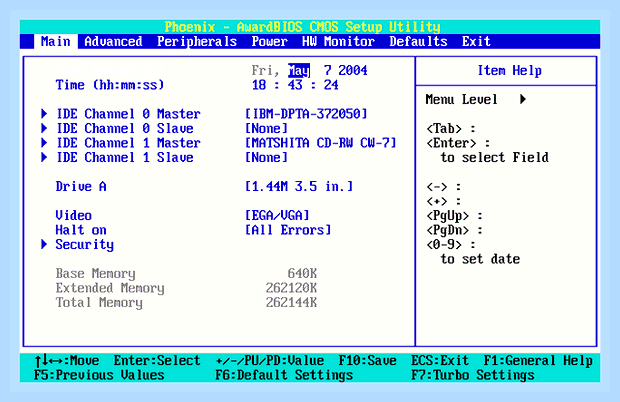Expand arrow beside IDE Channel 1 Slave
620x402 pixels.
point(44,157)
